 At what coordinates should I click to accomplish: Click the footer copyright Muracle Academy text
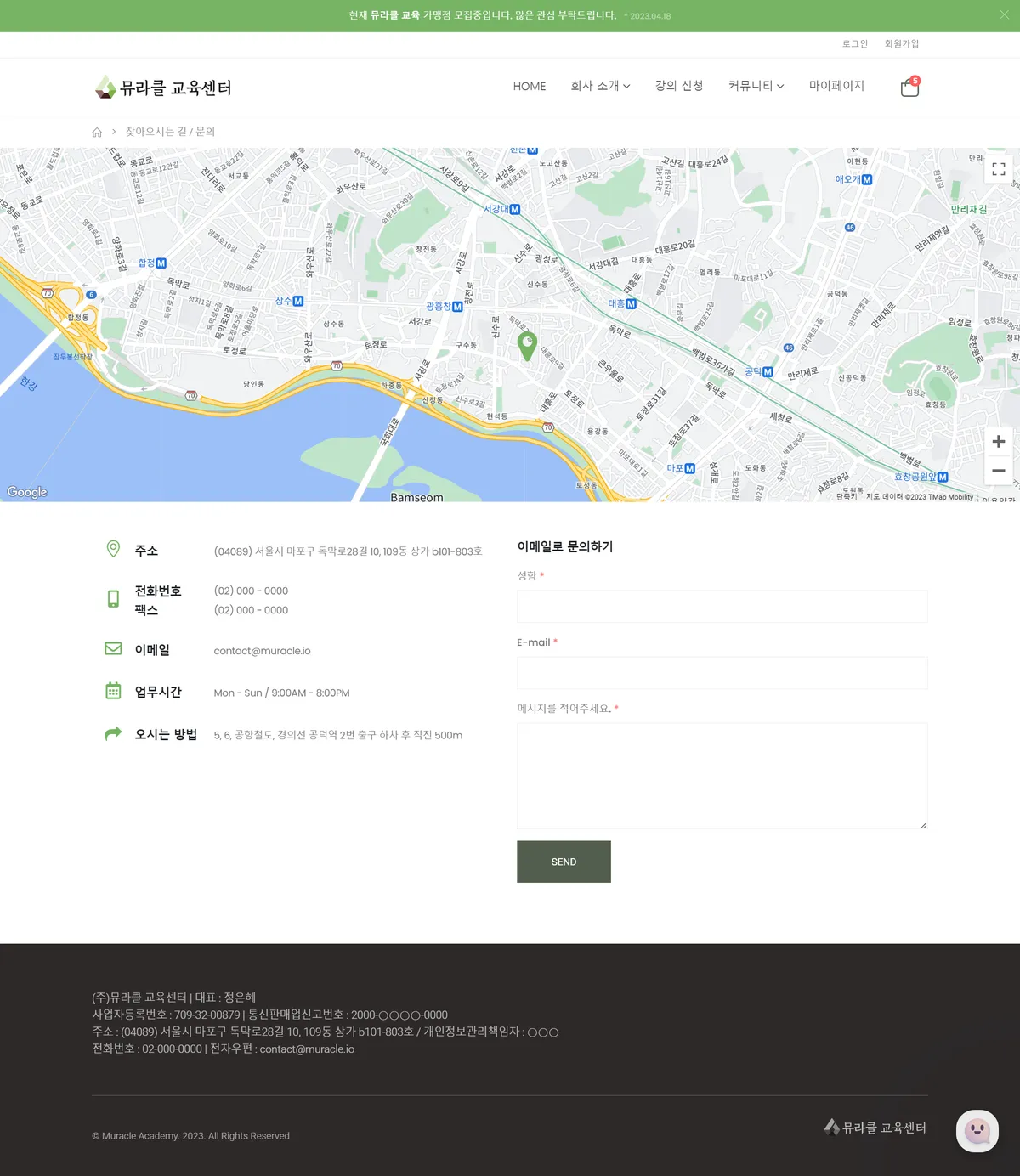190,1136
